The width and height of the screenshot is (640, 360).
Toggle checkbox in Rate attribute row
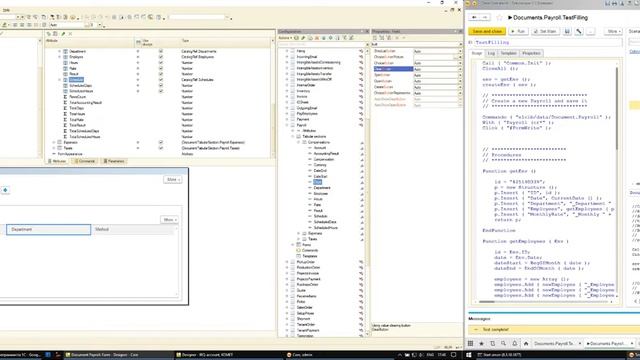[161, 69]
